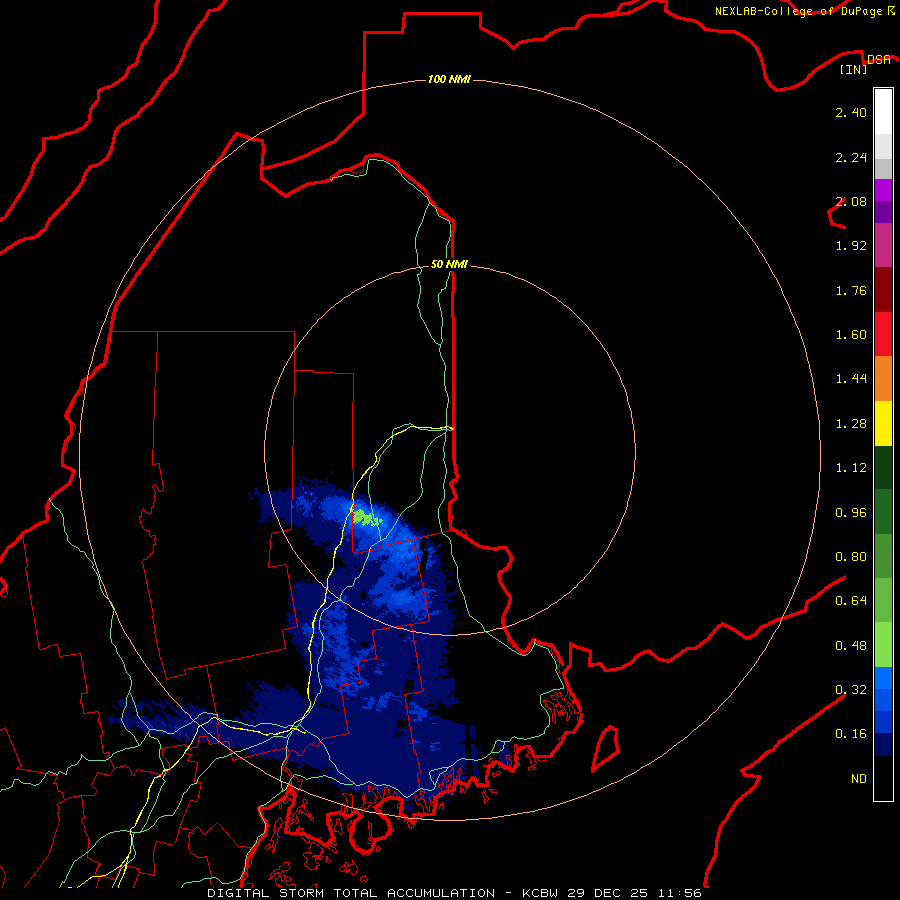Click the 0.96 legend value
Screen dimensions: 900x900
[x=851, y=513]
